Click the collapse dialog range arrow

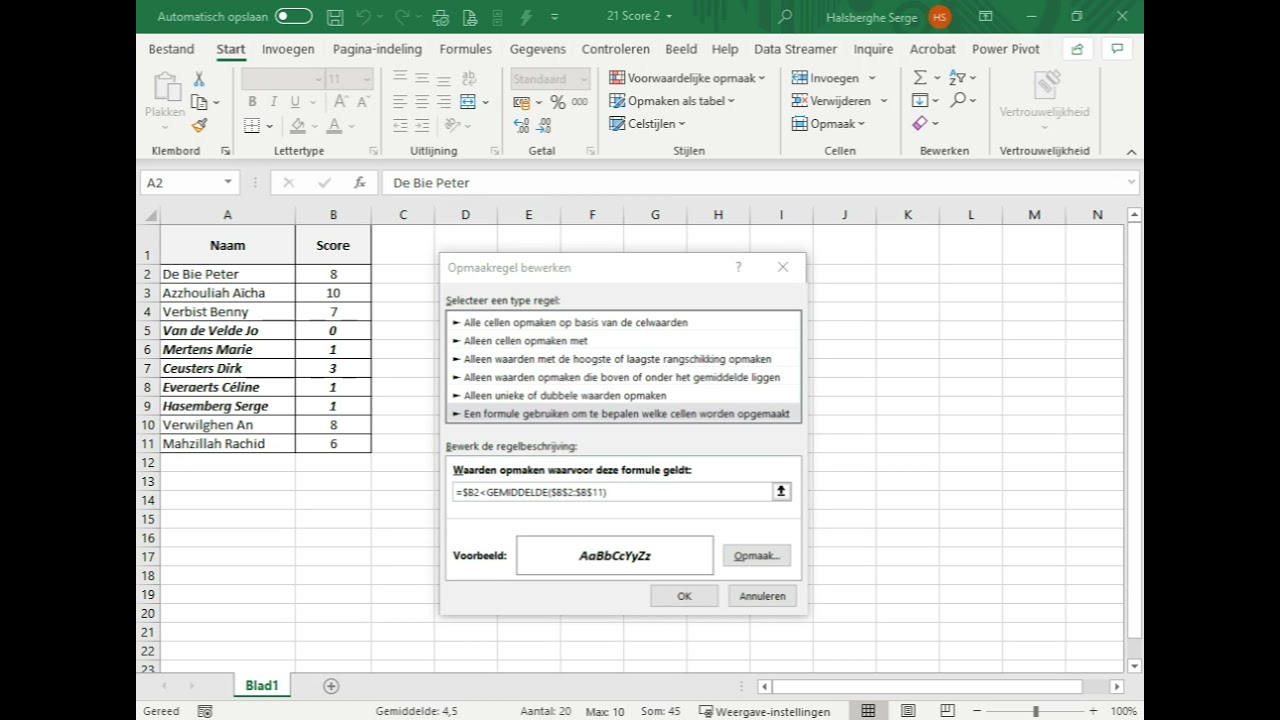coord(782,492)
